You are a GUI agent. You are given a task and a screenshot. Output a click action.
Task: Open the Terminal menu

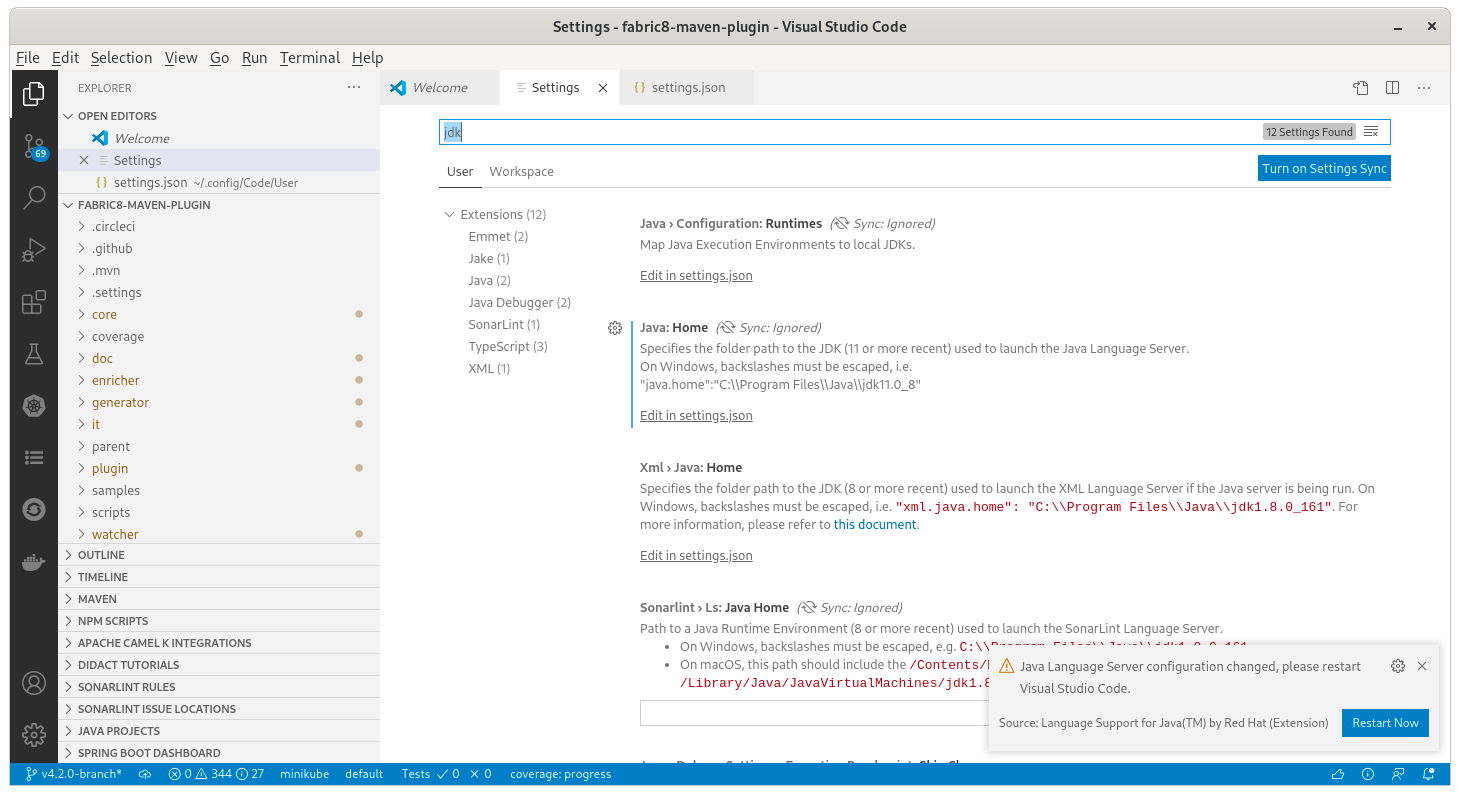click(x=309, y=57)
